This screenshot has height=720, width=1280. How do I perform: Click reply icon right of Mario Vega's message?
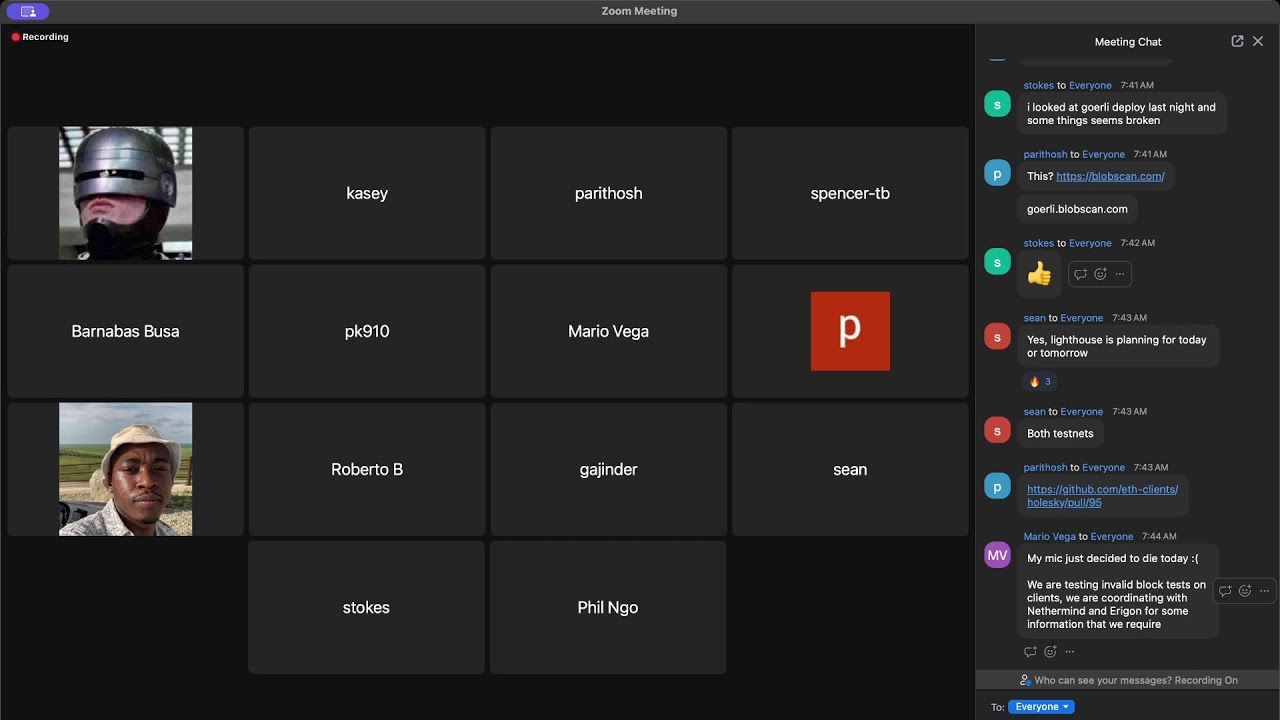click(1225, 591)
